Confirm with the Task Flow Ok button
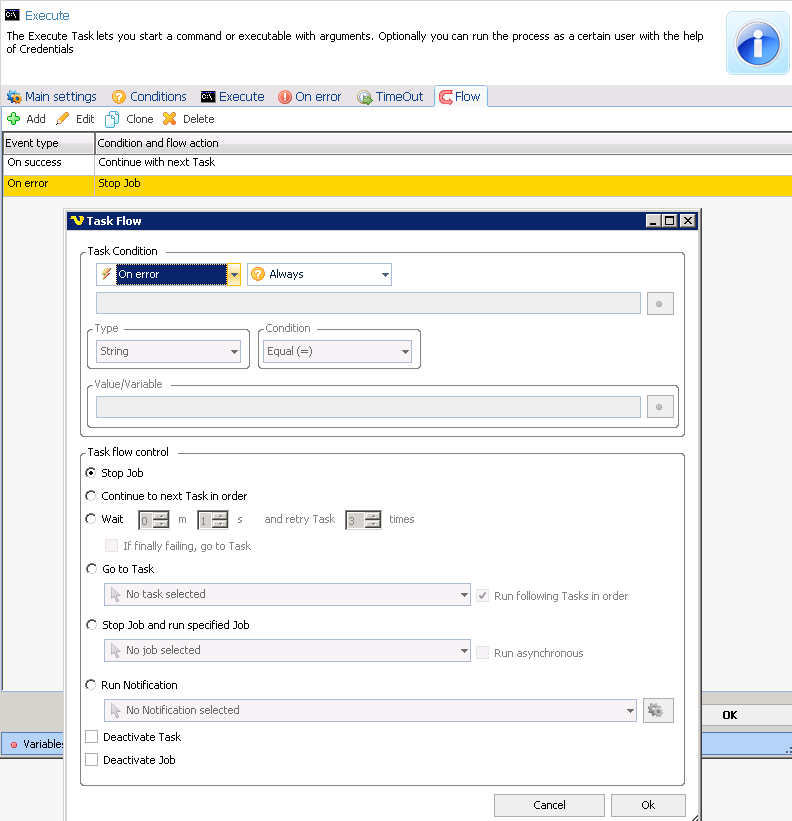 click(x=648, y=805)
